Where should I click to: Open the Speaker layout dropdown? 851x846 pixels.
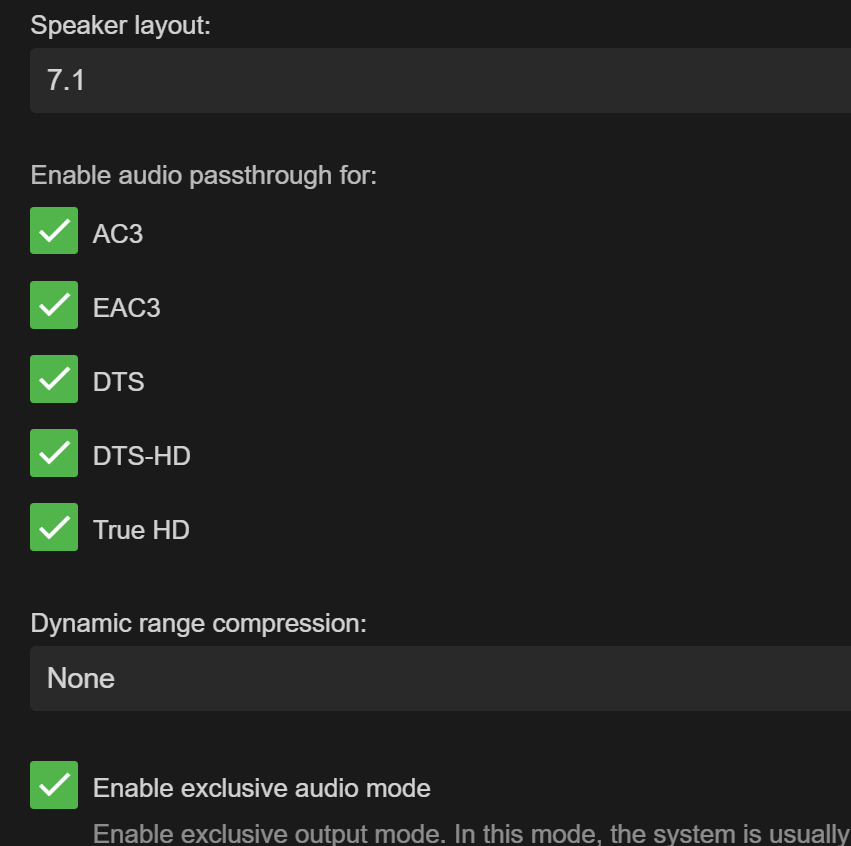(440, 80)
